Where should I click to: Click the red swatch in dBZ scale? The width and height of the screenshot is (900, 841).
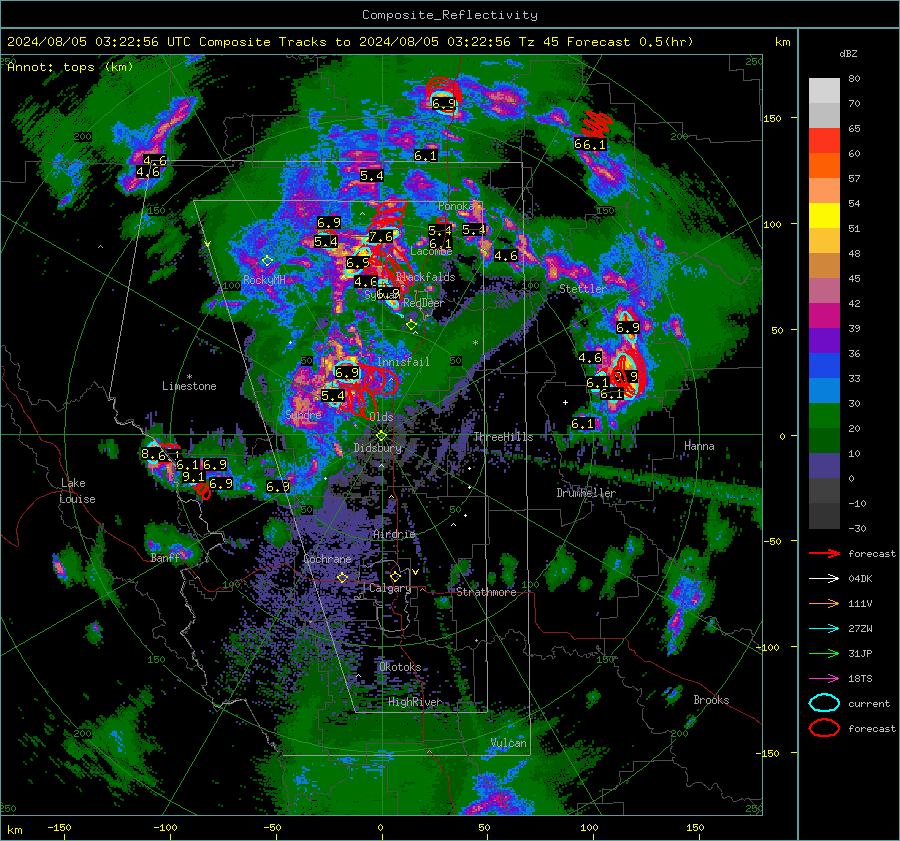click(824, 141)
